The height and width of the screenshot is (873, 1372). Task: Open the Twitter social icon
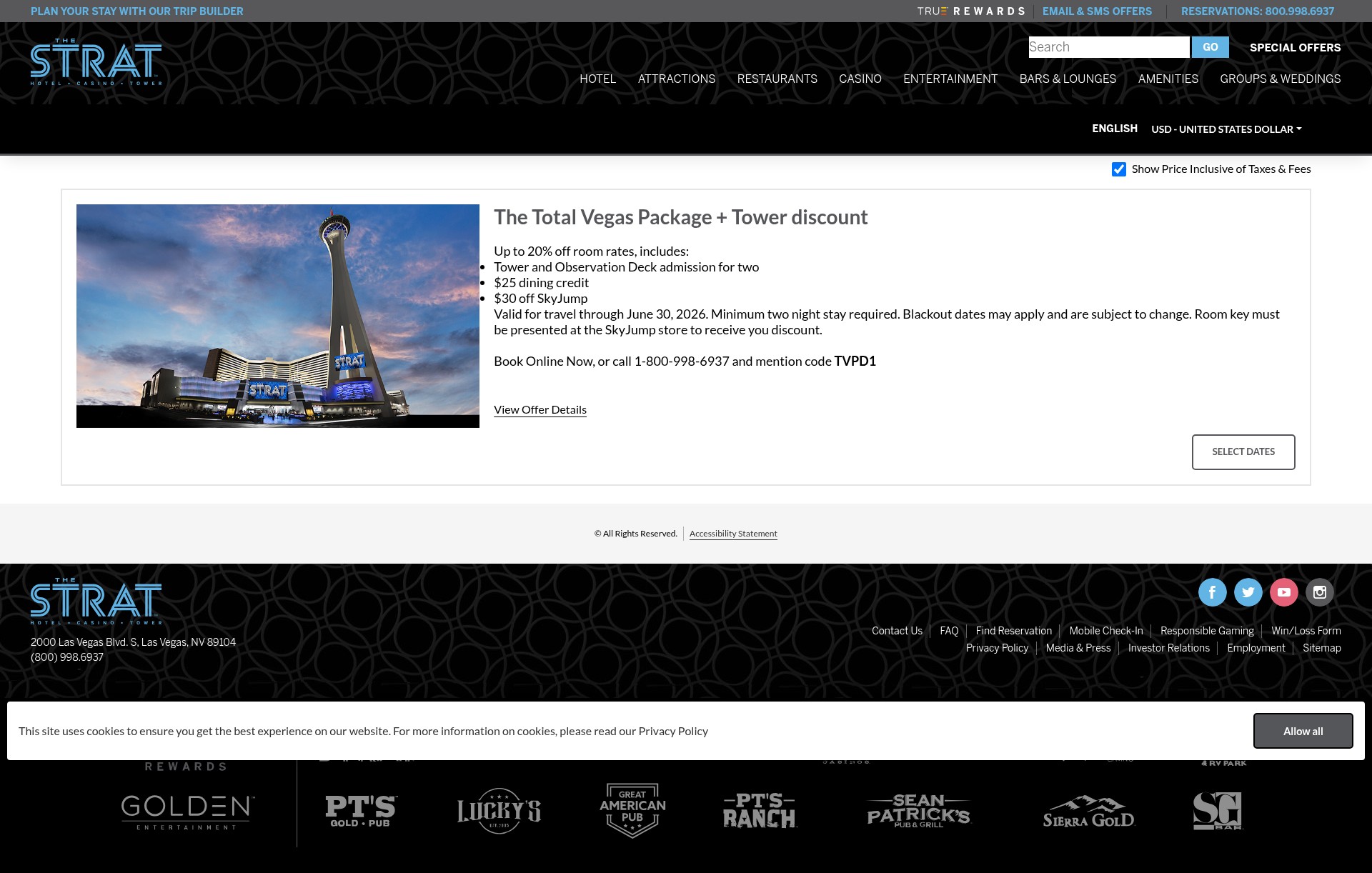(1248, 592)
